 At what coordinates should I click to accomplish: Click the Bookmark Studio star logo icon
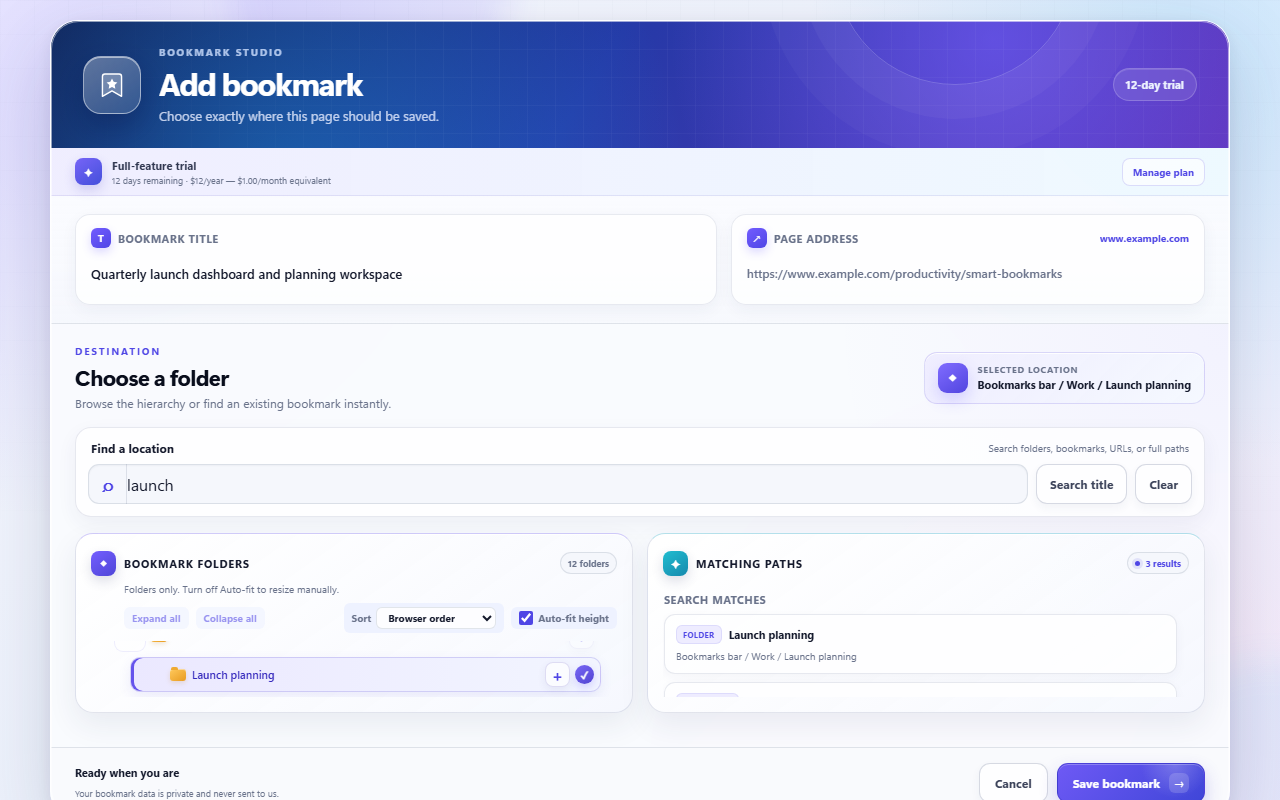coord(112,85)
